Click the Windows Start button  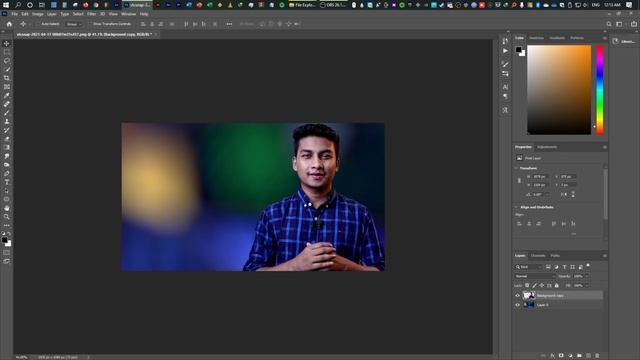point(6,5)
